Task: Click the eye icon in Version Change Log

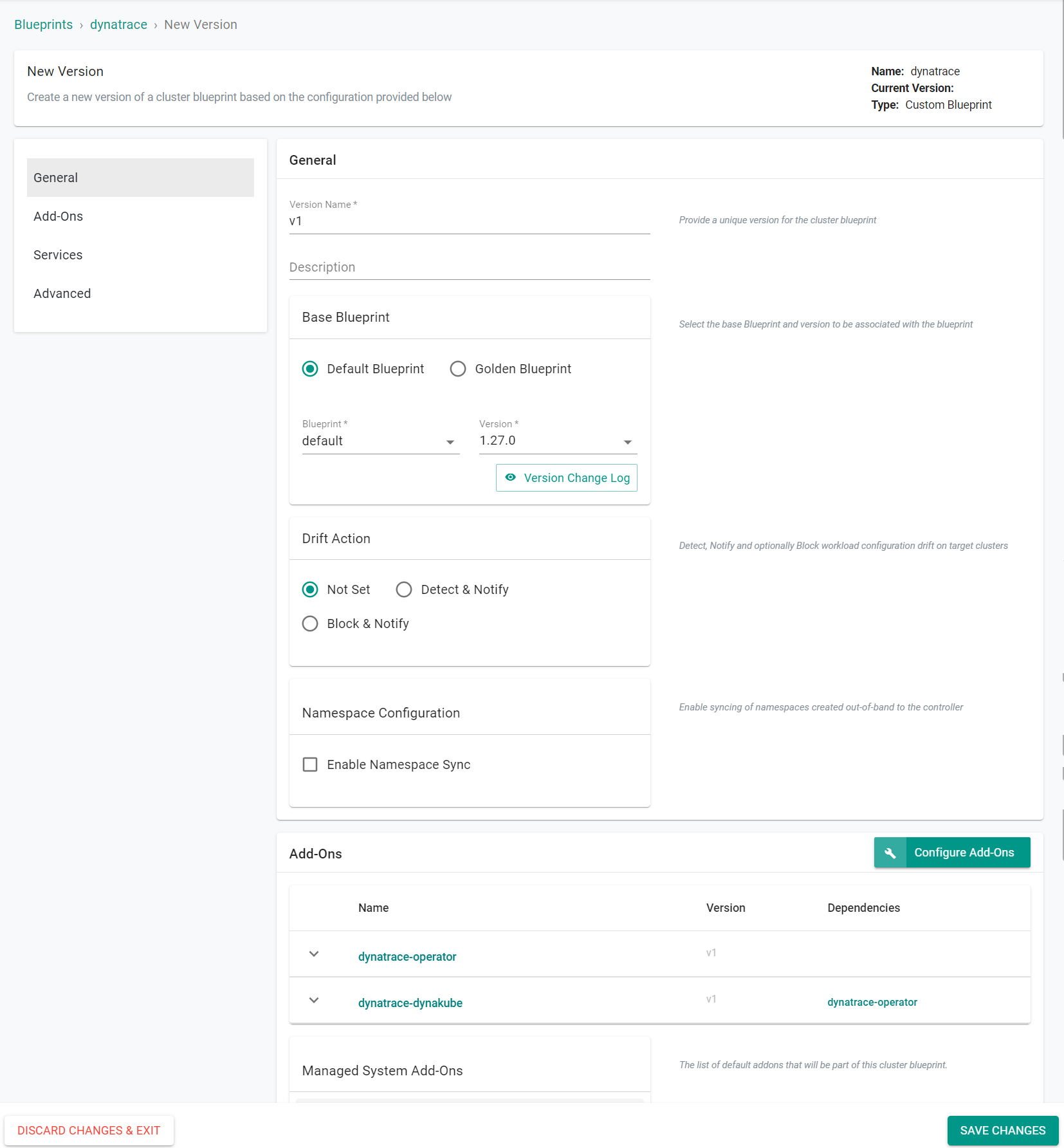Action: click(511, 477)
